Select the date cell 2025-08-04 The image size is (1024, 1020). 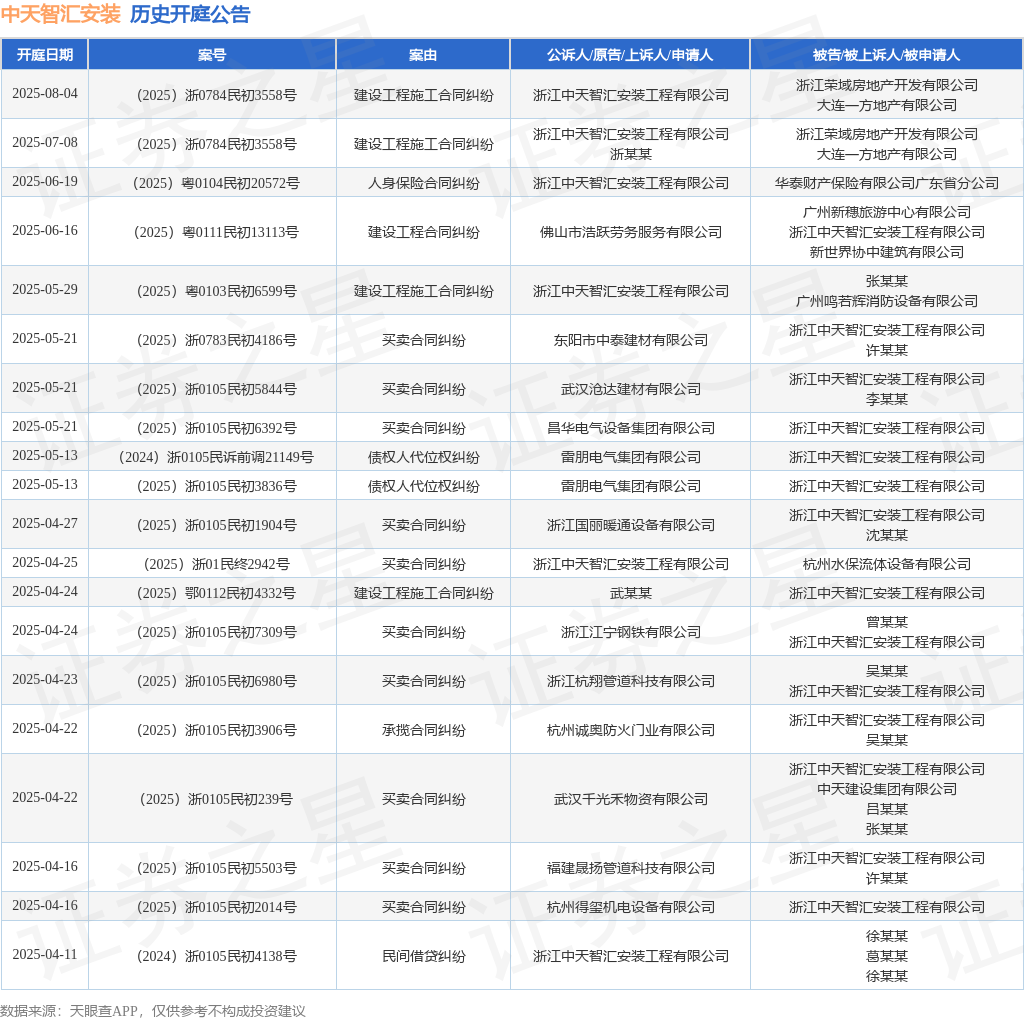(x=44, y=93)
